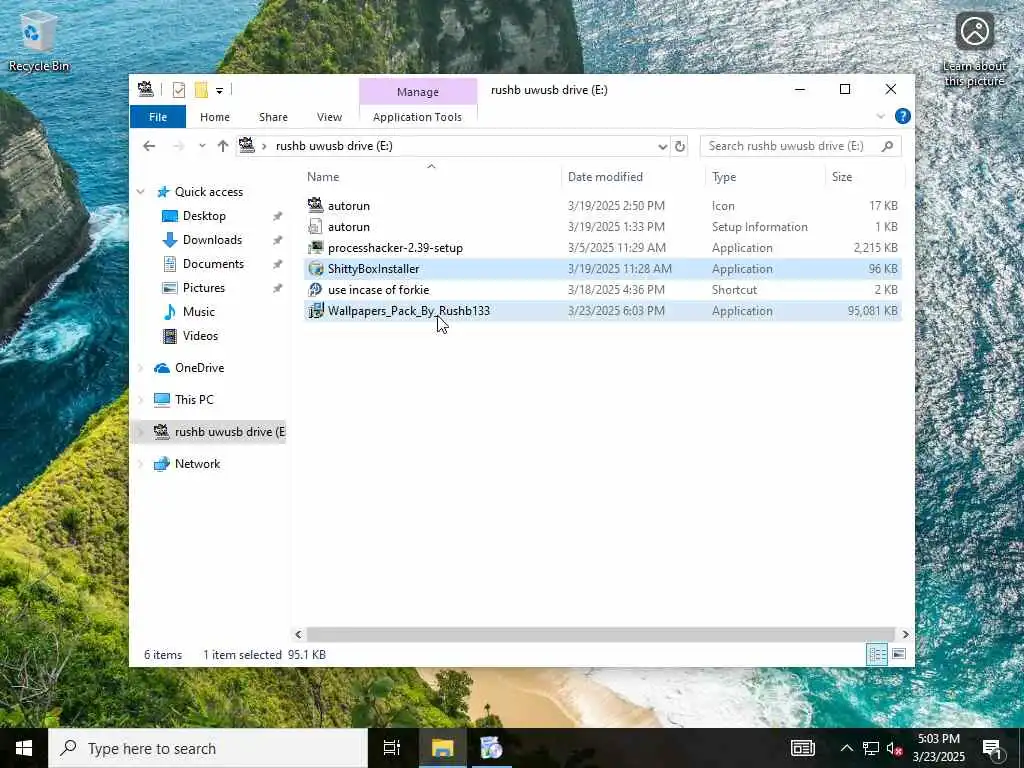Open Downloads in the navigation pane
The width and height of the screenshot is (1024, 768).
[212, 240]
